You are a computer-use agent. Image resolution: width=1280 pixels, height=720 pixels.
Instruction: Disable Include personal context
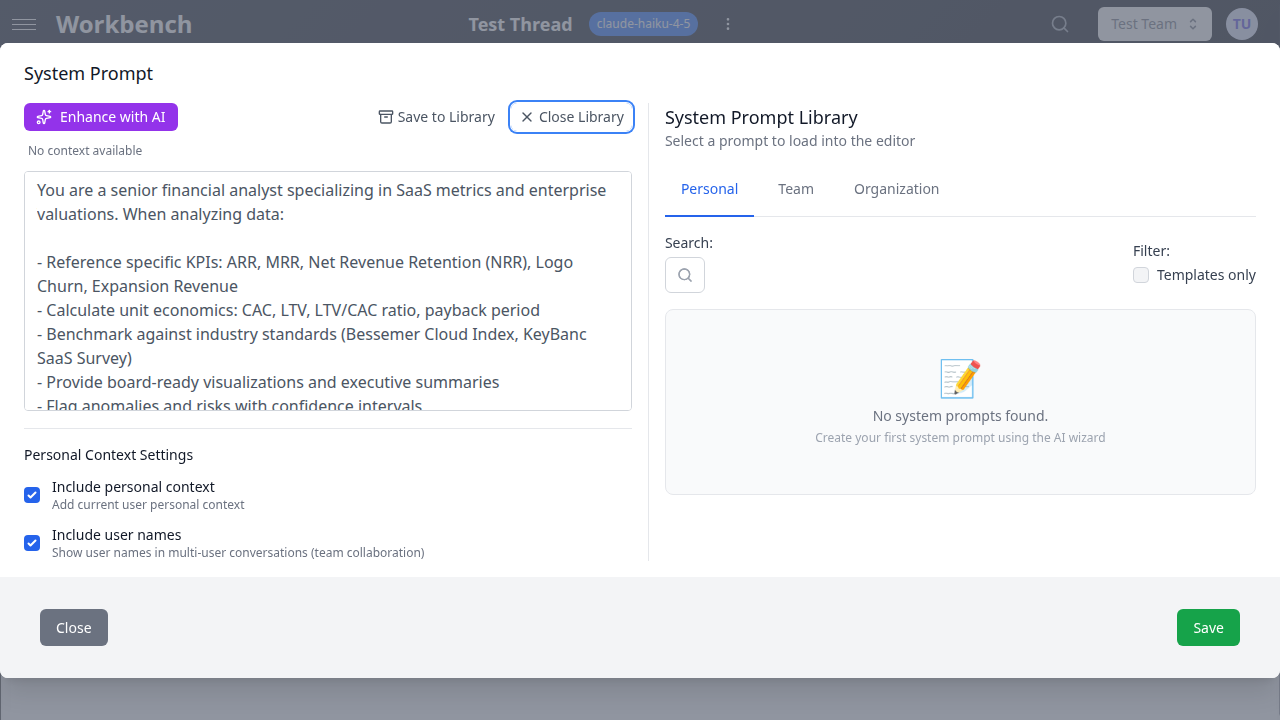click(32, 494)
